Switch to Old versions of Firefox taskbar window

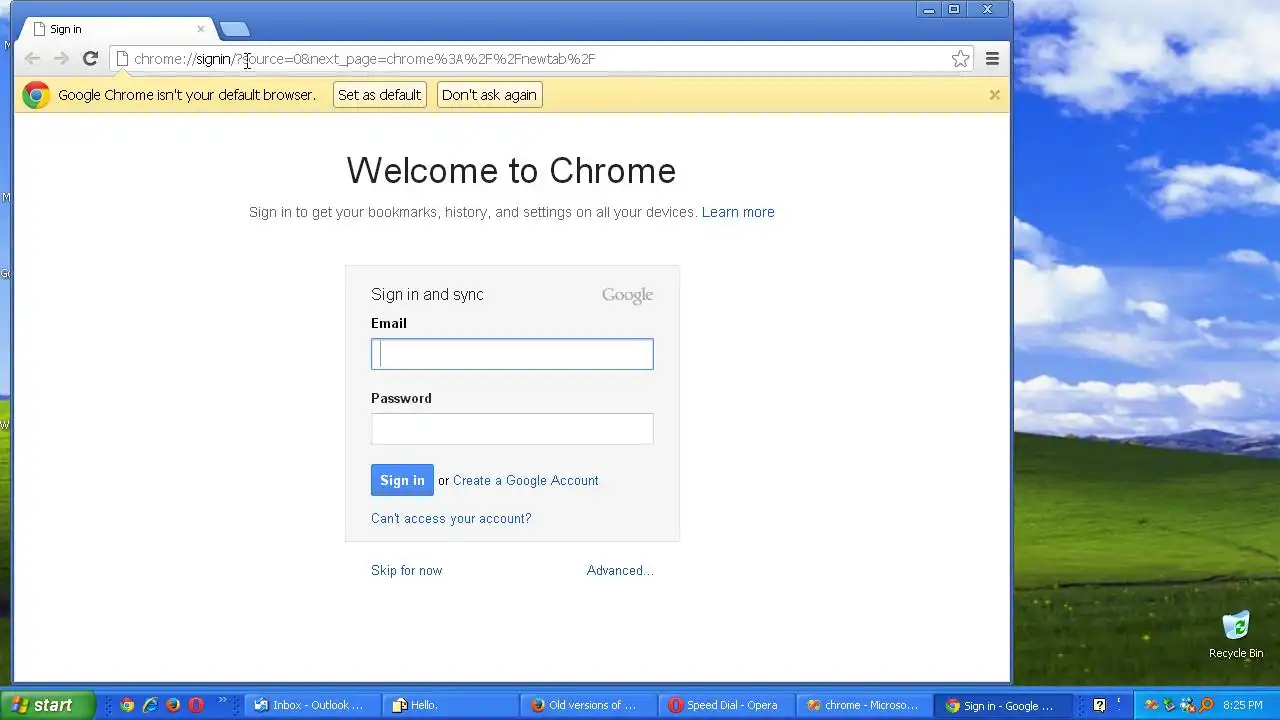pyautogui.click(x=589, y=705)
